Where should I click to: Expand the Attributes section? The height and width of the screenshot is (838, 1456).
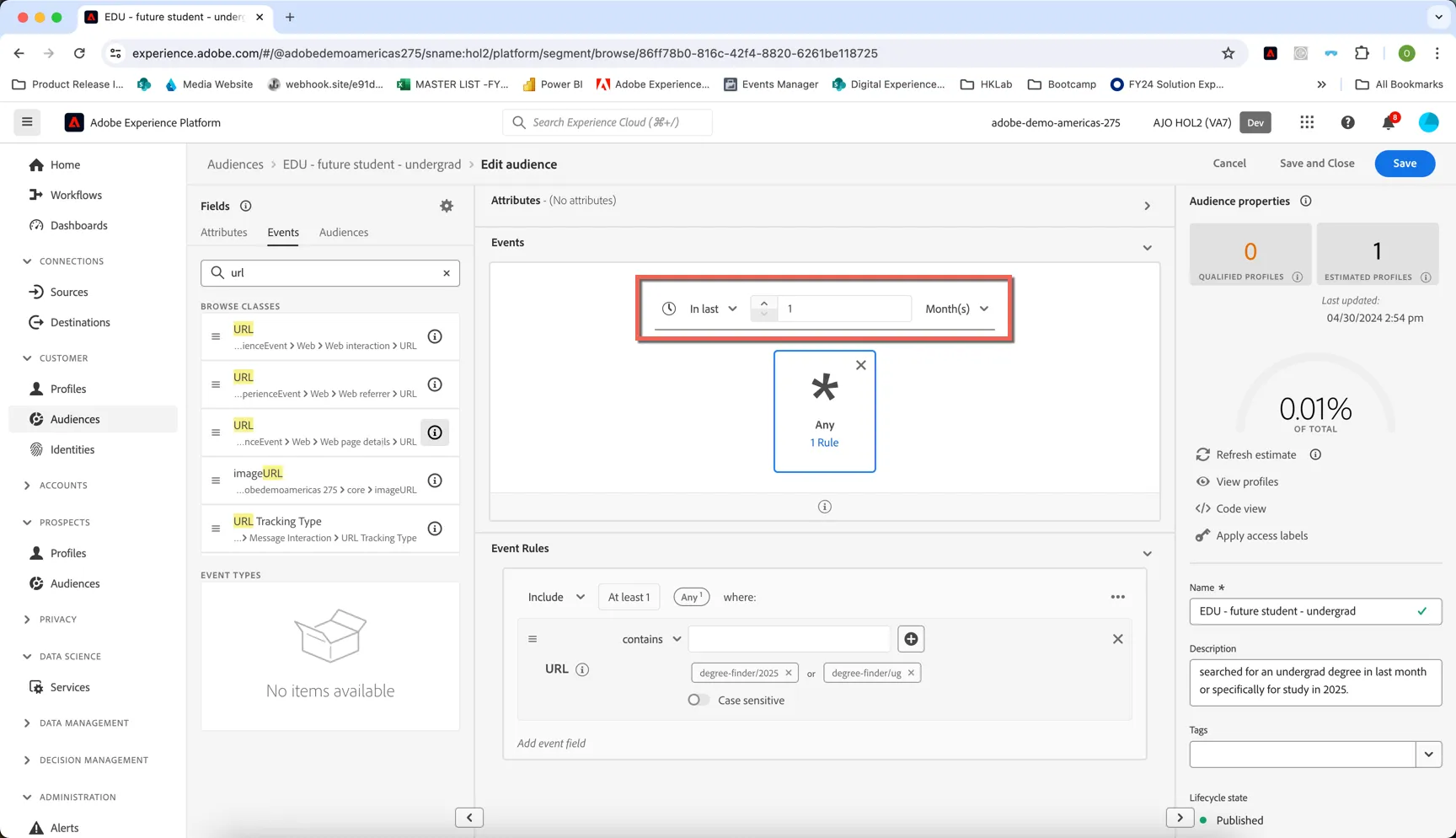1147,206
